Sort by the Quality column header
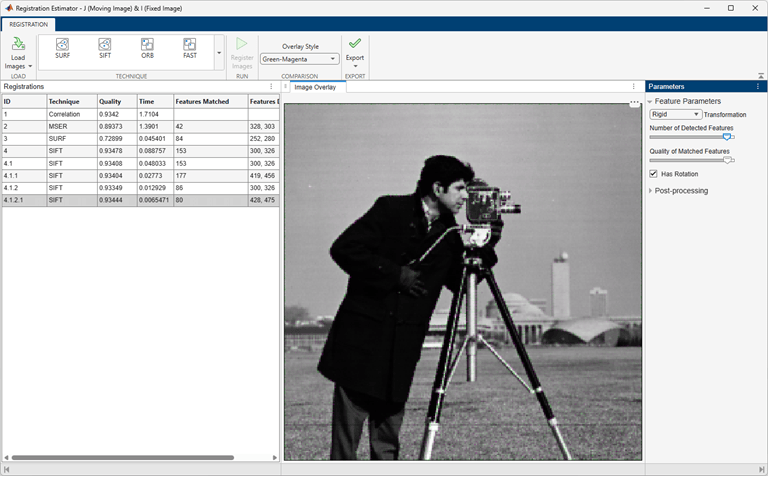Image resolution: width=768 pixels, height=477 pixels. coord(117,101)
